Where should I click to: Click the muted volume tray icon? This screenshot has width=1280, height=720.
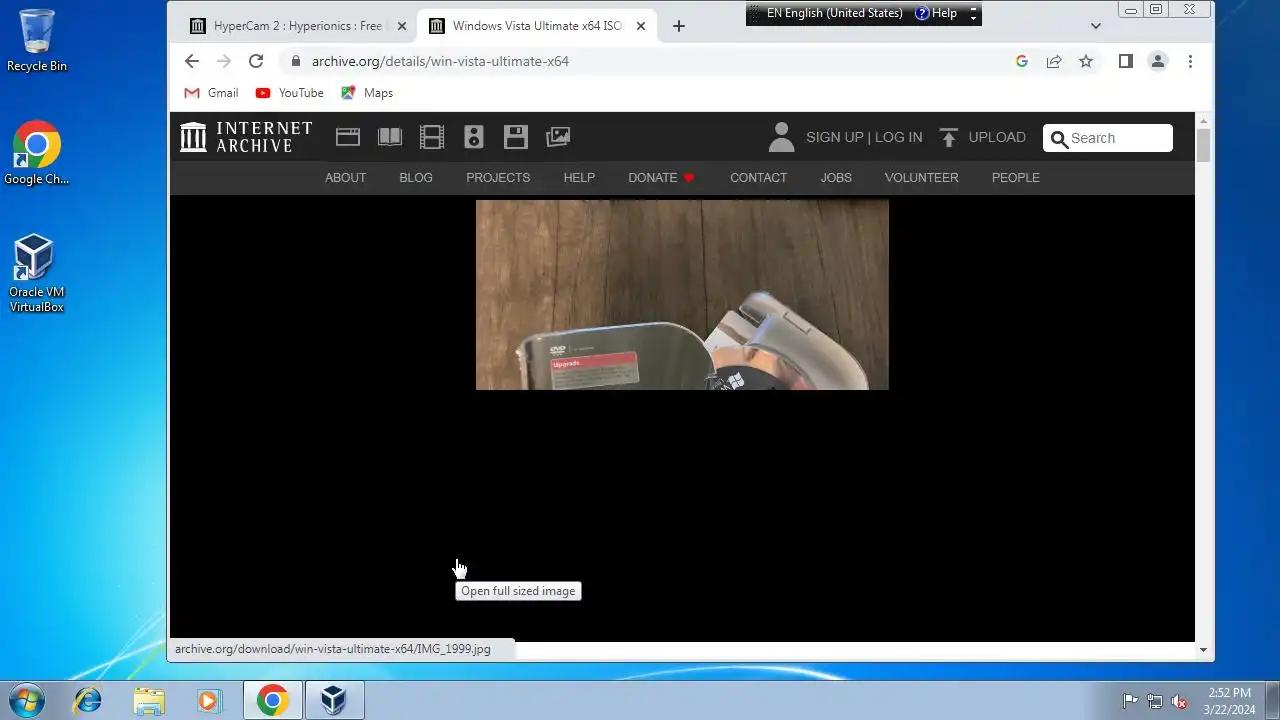coord(1180,701)
